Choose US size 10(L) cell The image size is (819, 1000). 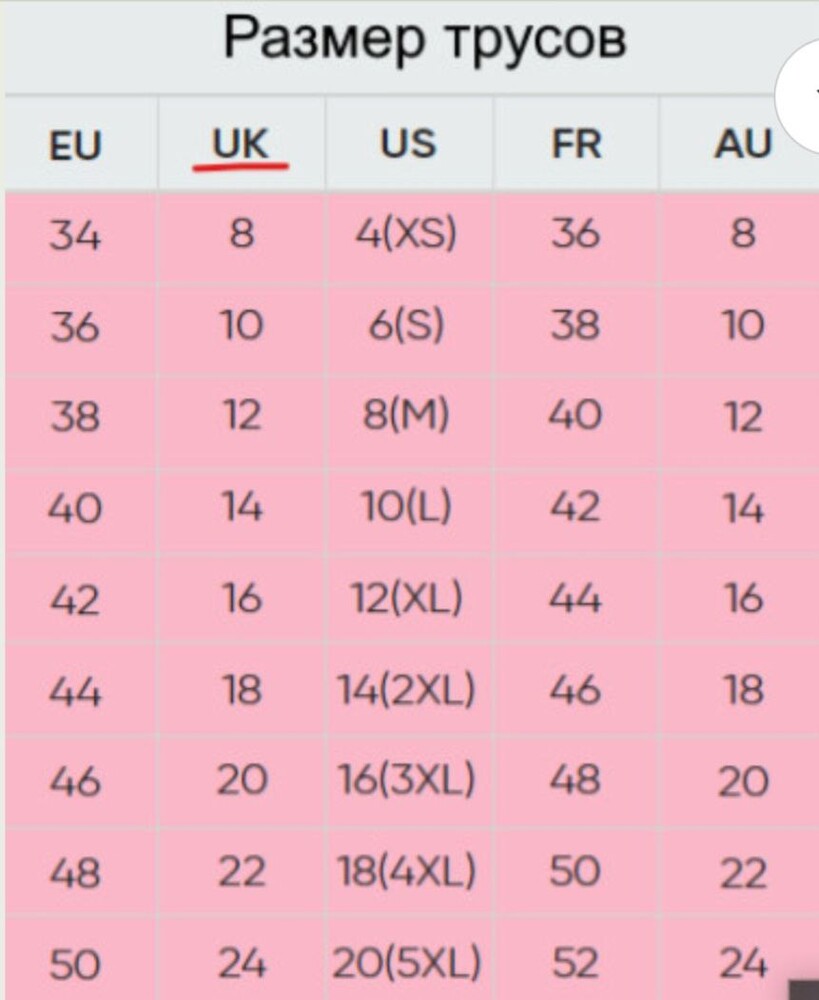(408, 508)
